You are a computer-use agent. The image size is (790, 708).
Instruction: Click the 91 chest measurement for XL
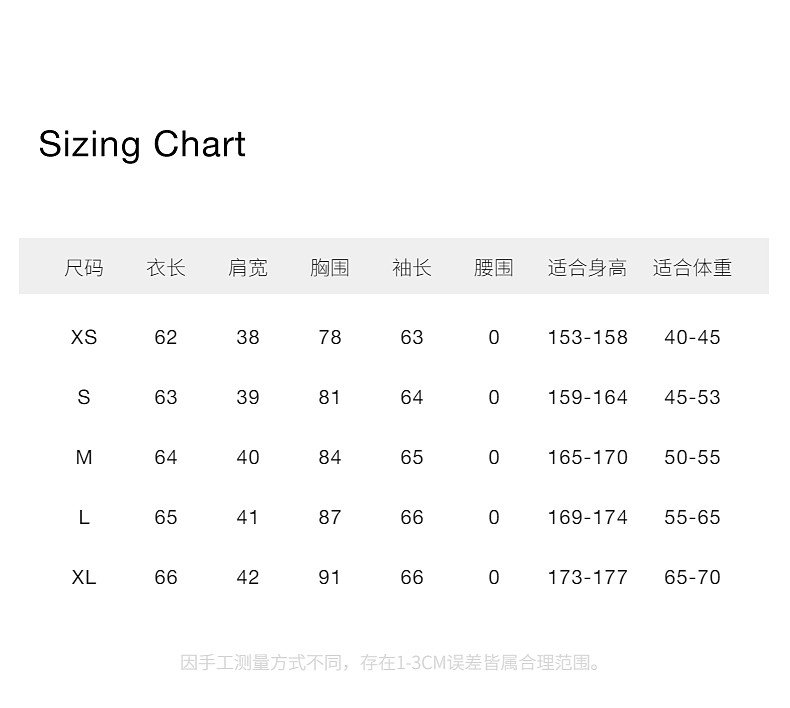click(330, 578)
